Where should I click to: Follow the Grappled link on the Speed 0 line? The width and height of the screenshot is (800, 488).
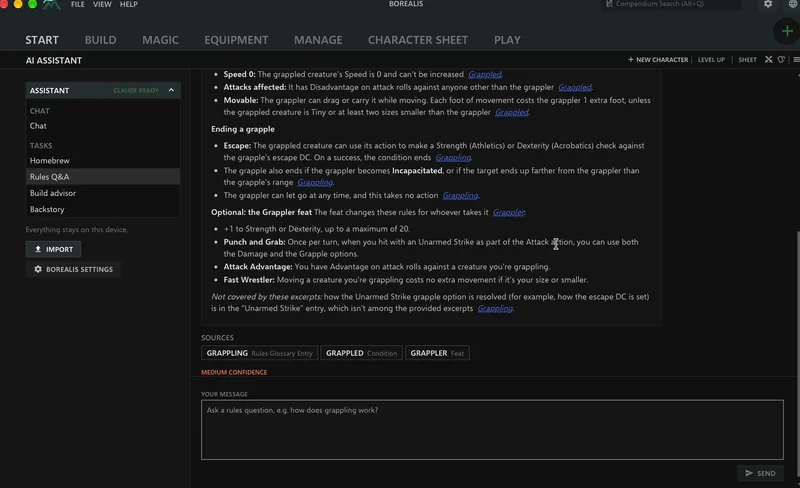pos(485,75)
